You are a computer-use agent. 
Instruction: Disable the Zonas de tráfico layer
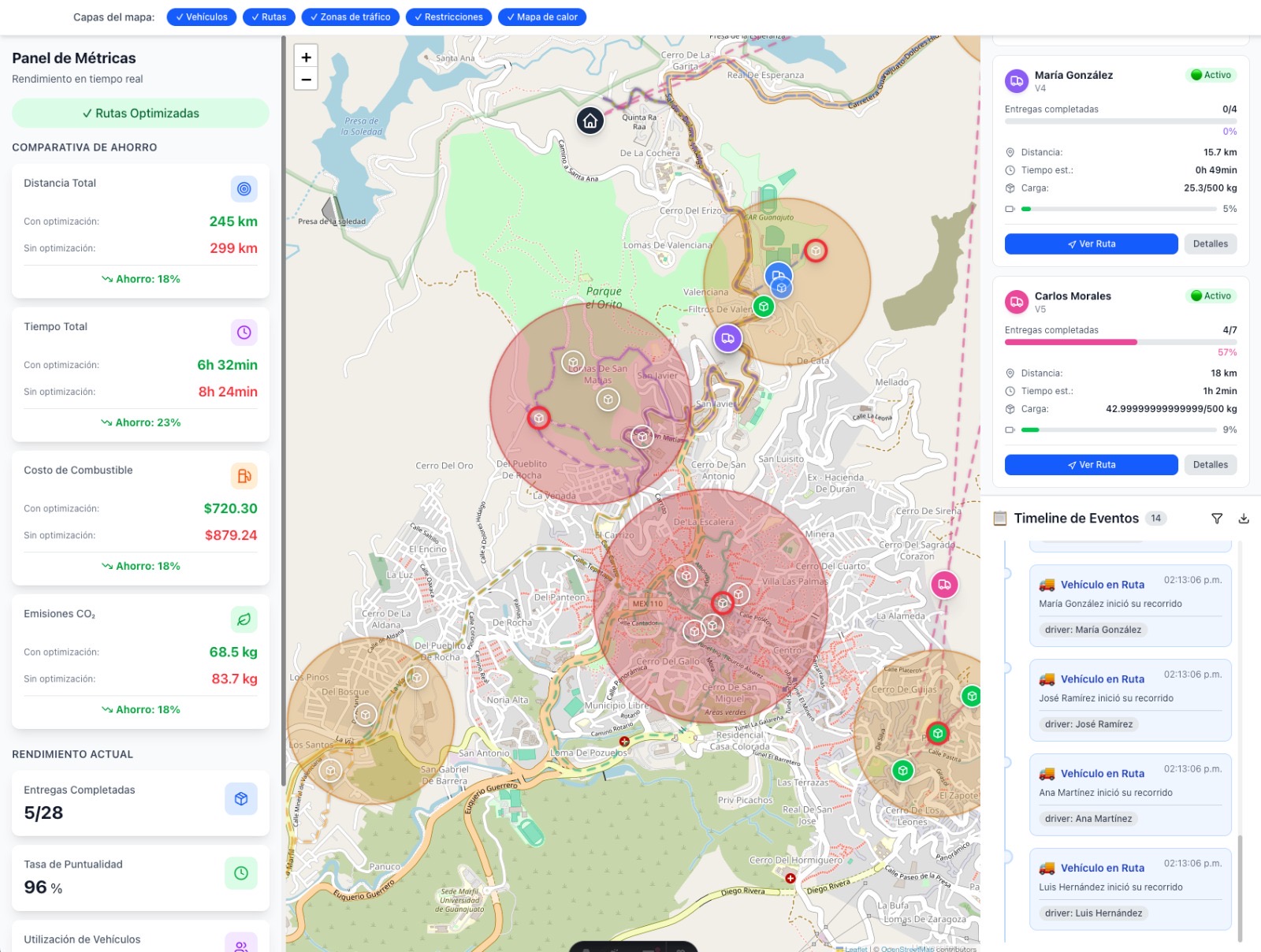point(350,17)
